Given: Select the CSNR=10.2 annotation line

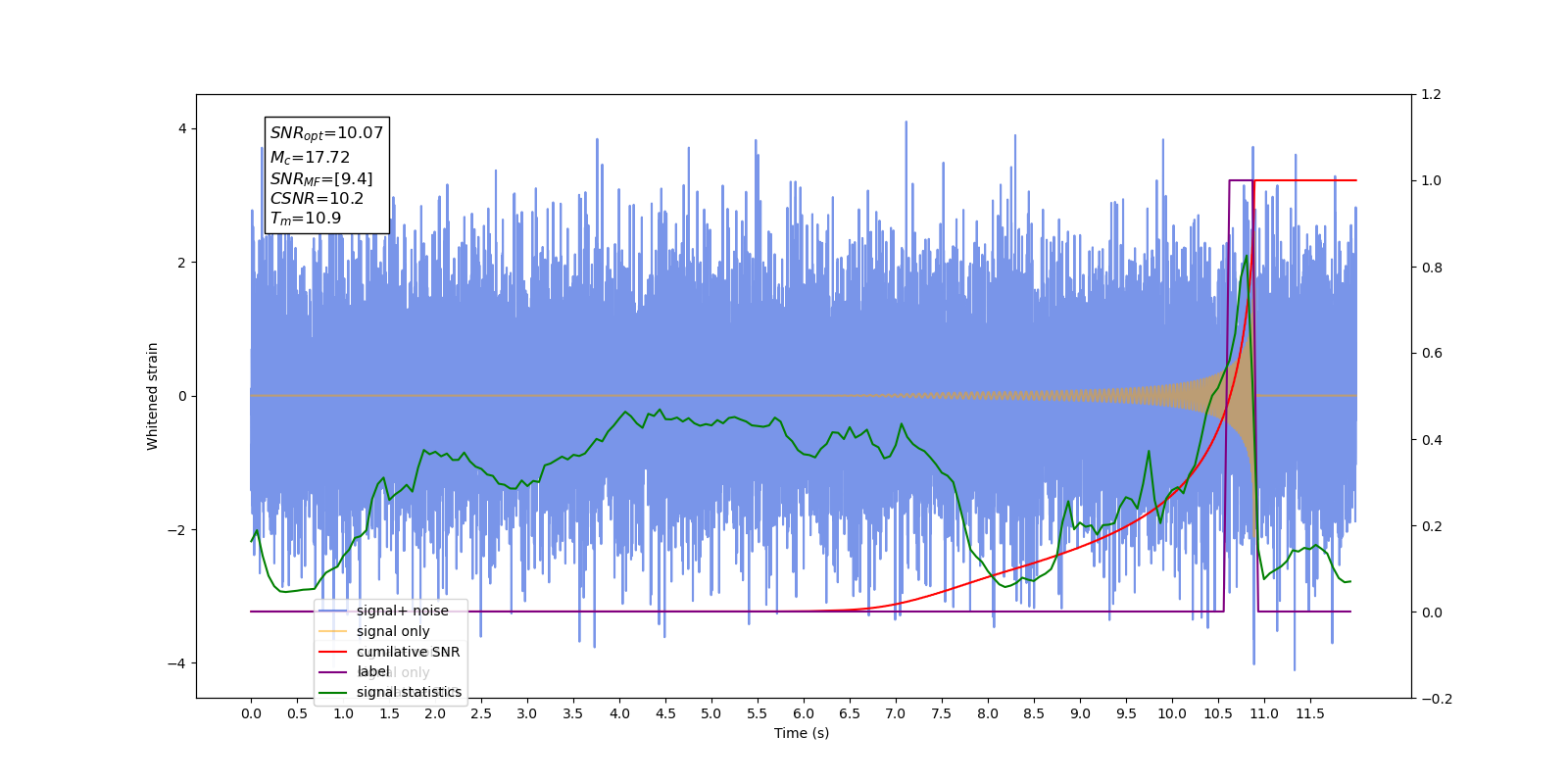Looking at the screenshot, I should (x=317, y=198).
